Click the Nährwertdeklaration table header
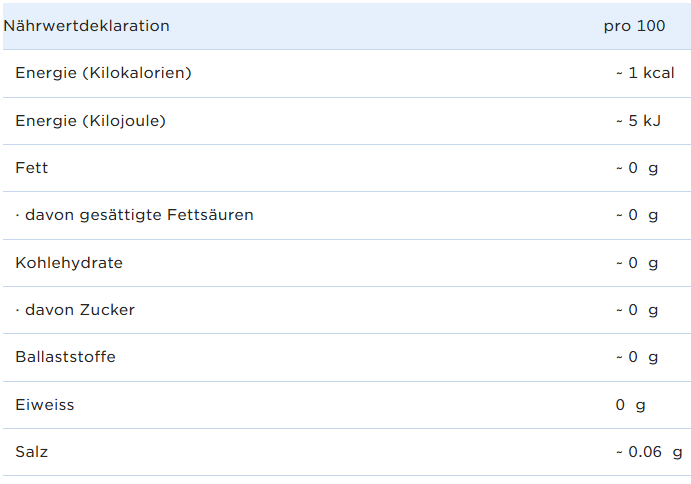Image resolution: width=691 pixels, height=484 pixels. (x=87, y=26)
